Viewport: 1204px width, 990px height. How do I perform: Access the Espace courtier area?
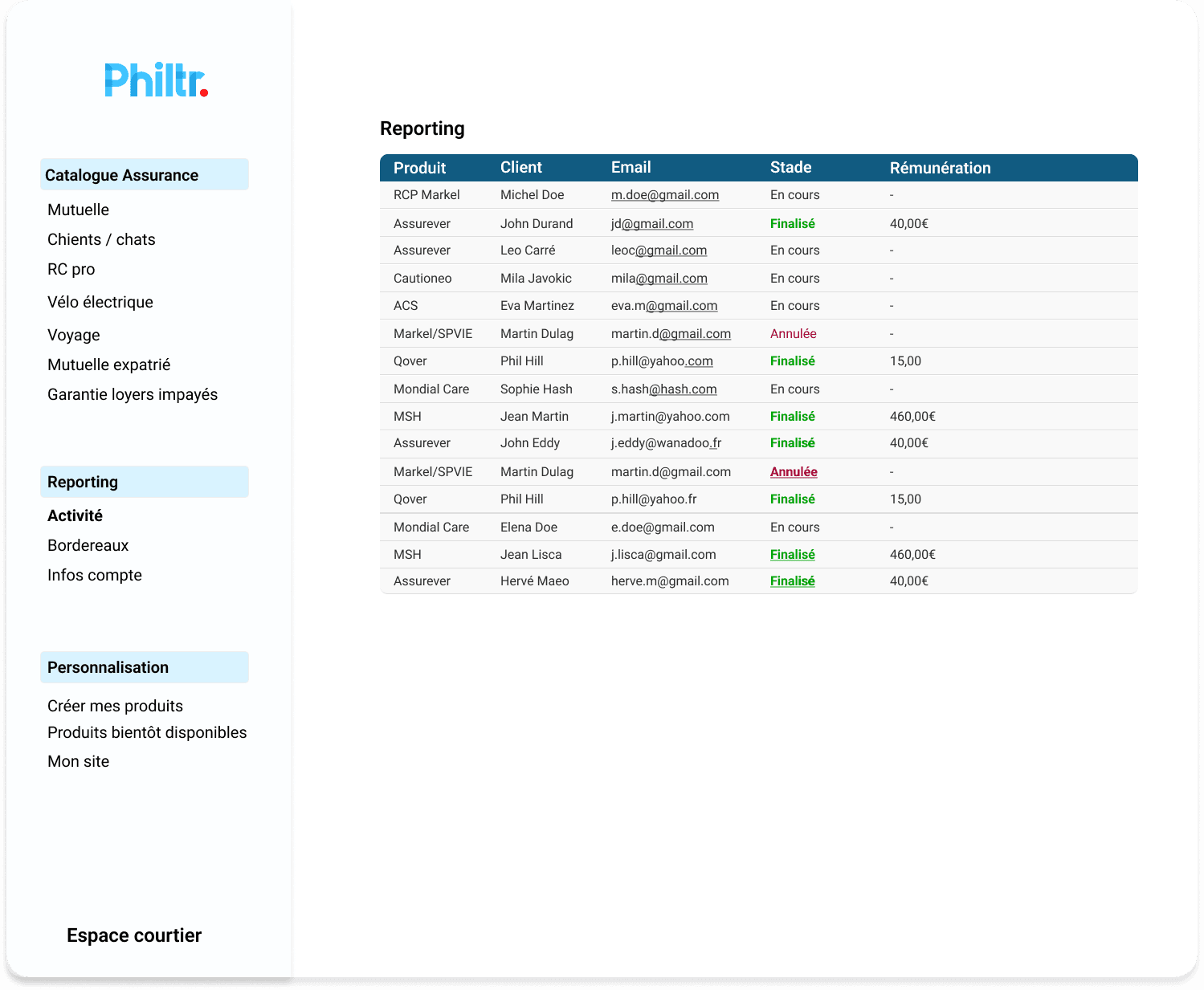click(x=134, y=935)
